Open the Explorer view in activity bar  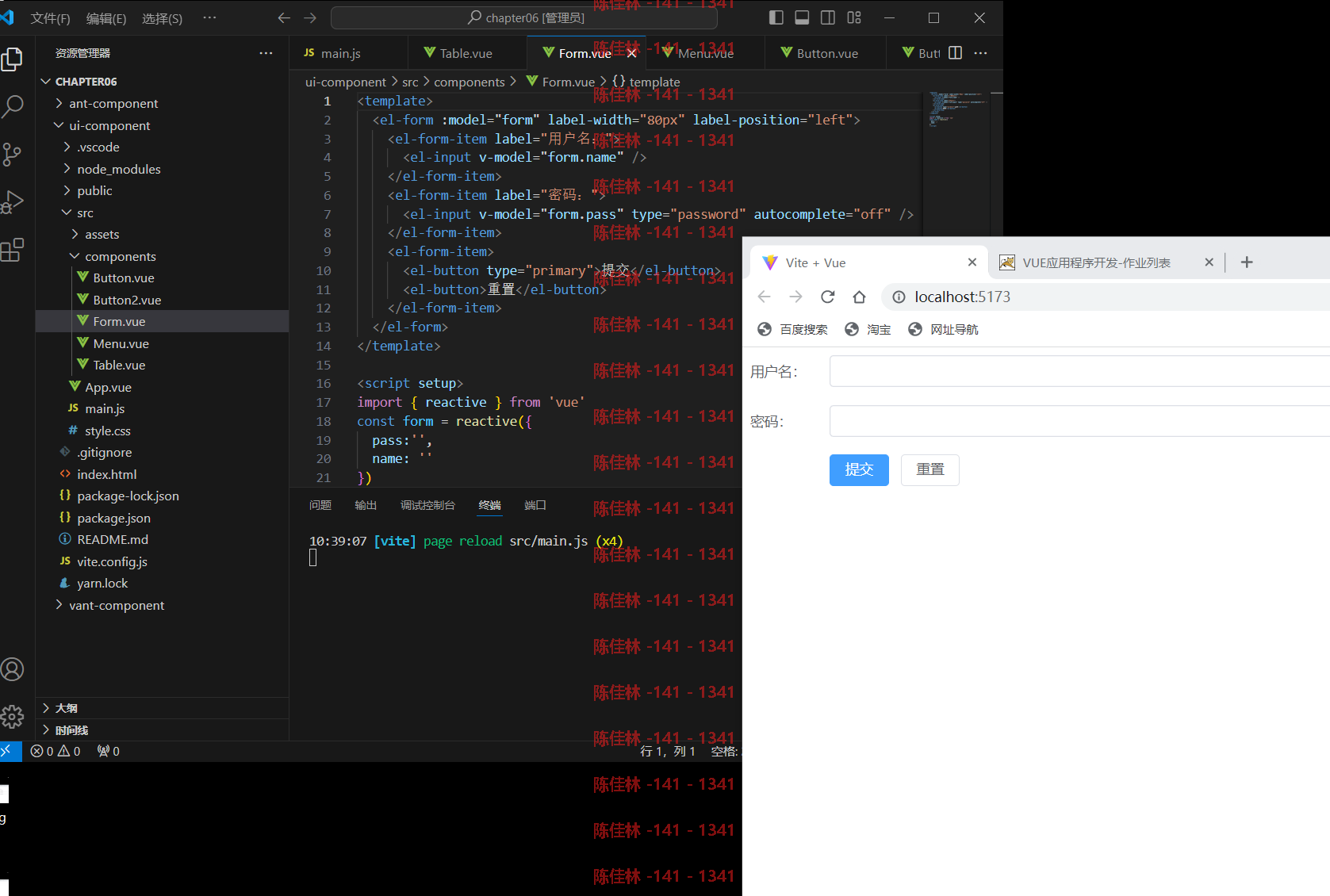[x=13, y=59]
